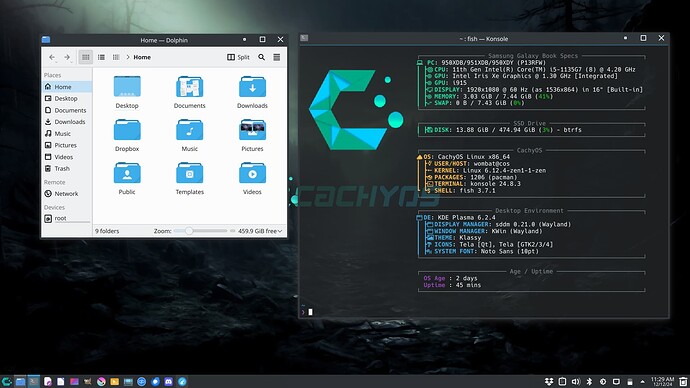Image resolution: width=690 pixels, height=388 pixels.
Task: Open Dolphin's hamburger menu
Action: pyautogui.click(x=277, y=57)
